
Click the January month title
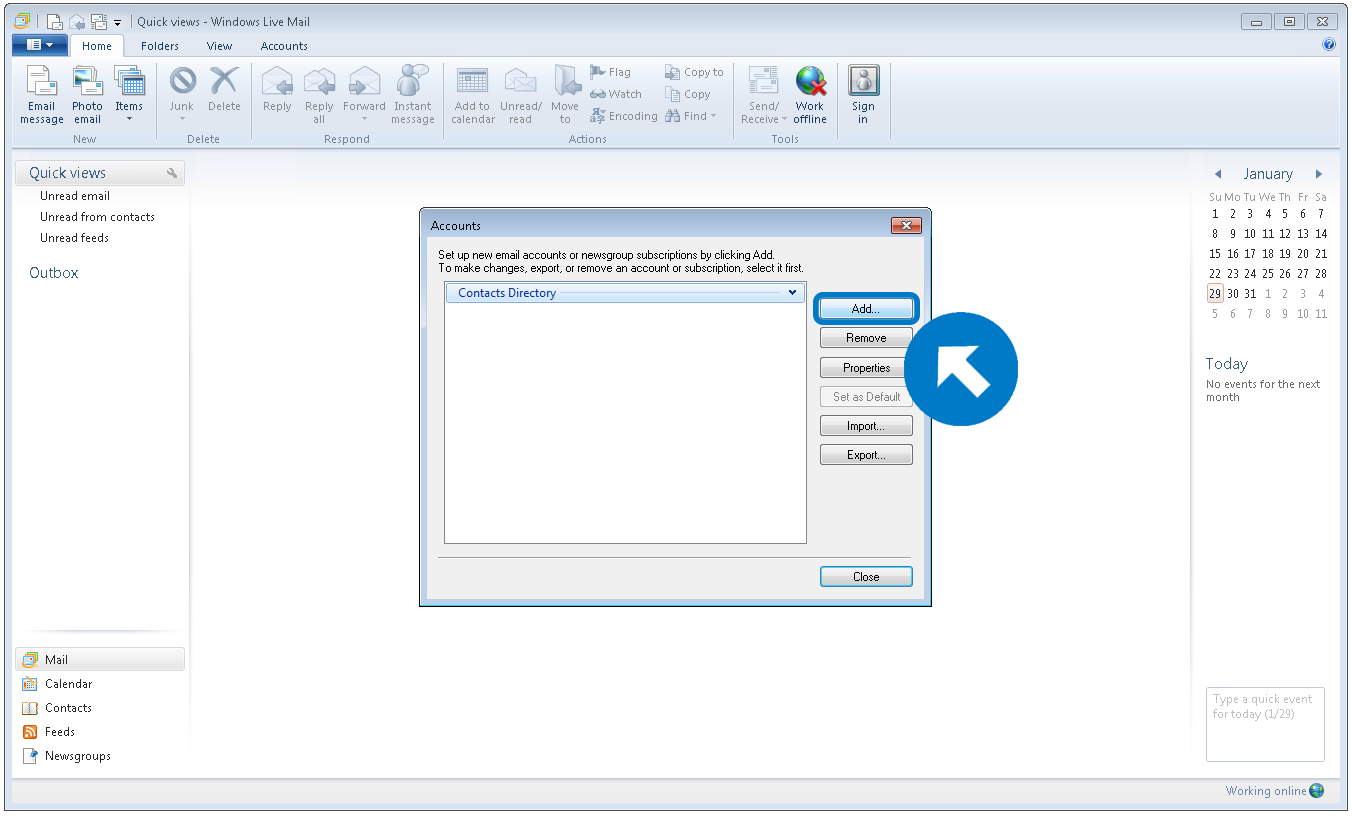point(1268,174)
